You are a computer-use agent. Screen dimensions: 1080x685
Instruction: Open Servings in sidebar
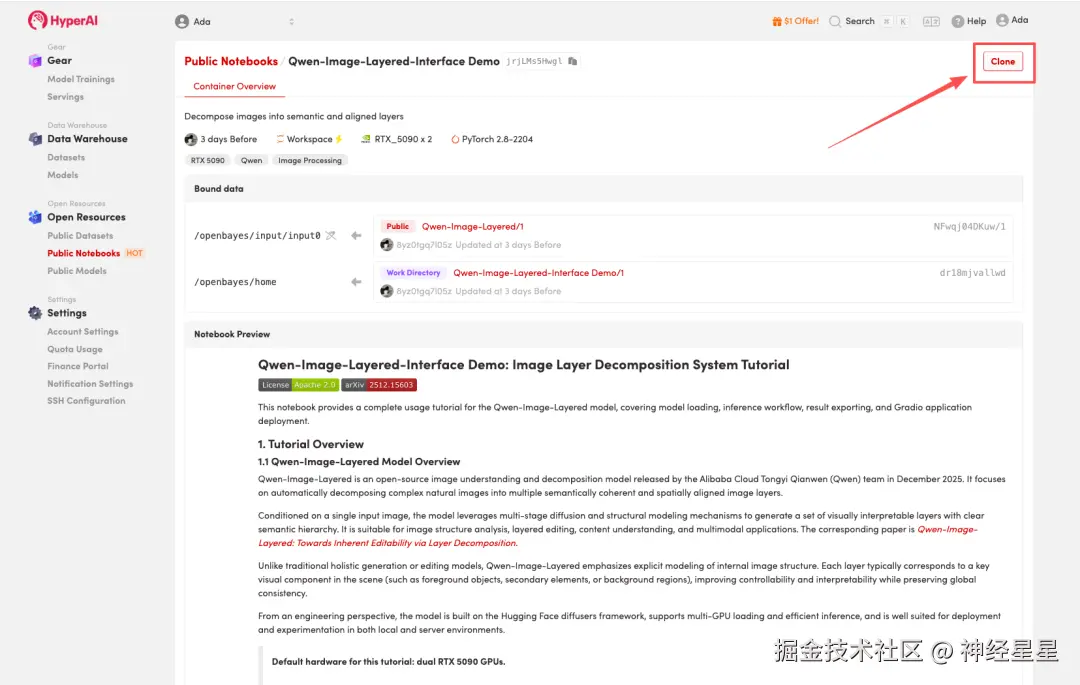pyautogui.click(x=65, y=97)
